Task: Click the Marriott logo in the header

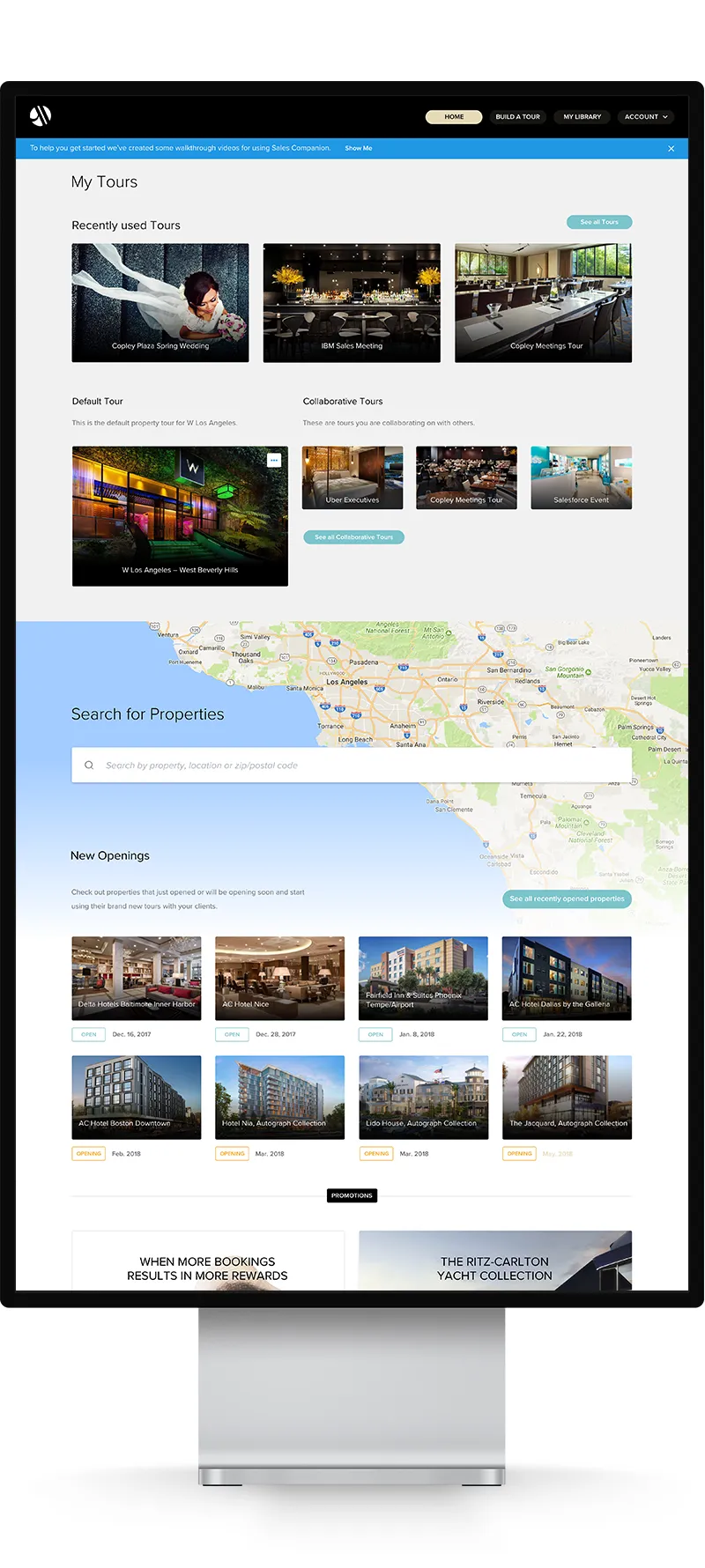Action: (x=41, y=115)
